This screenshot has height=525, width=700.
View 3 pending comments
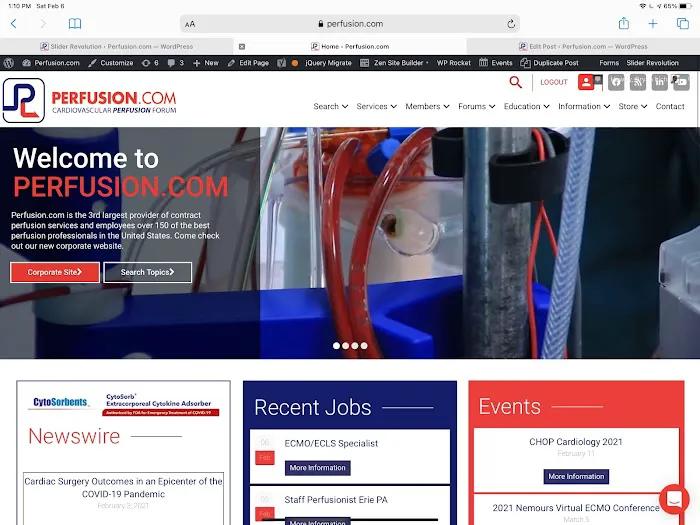tap(175, 63)
